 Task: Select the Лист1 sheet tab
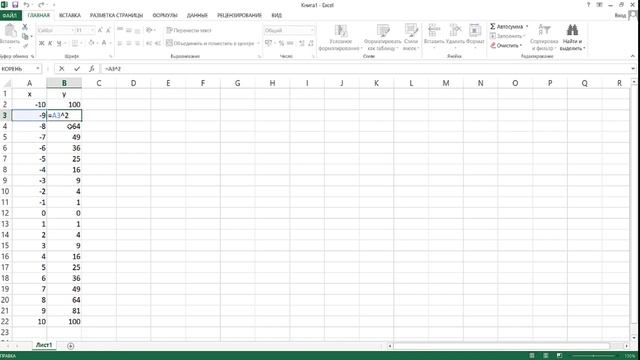coord(44,345)
